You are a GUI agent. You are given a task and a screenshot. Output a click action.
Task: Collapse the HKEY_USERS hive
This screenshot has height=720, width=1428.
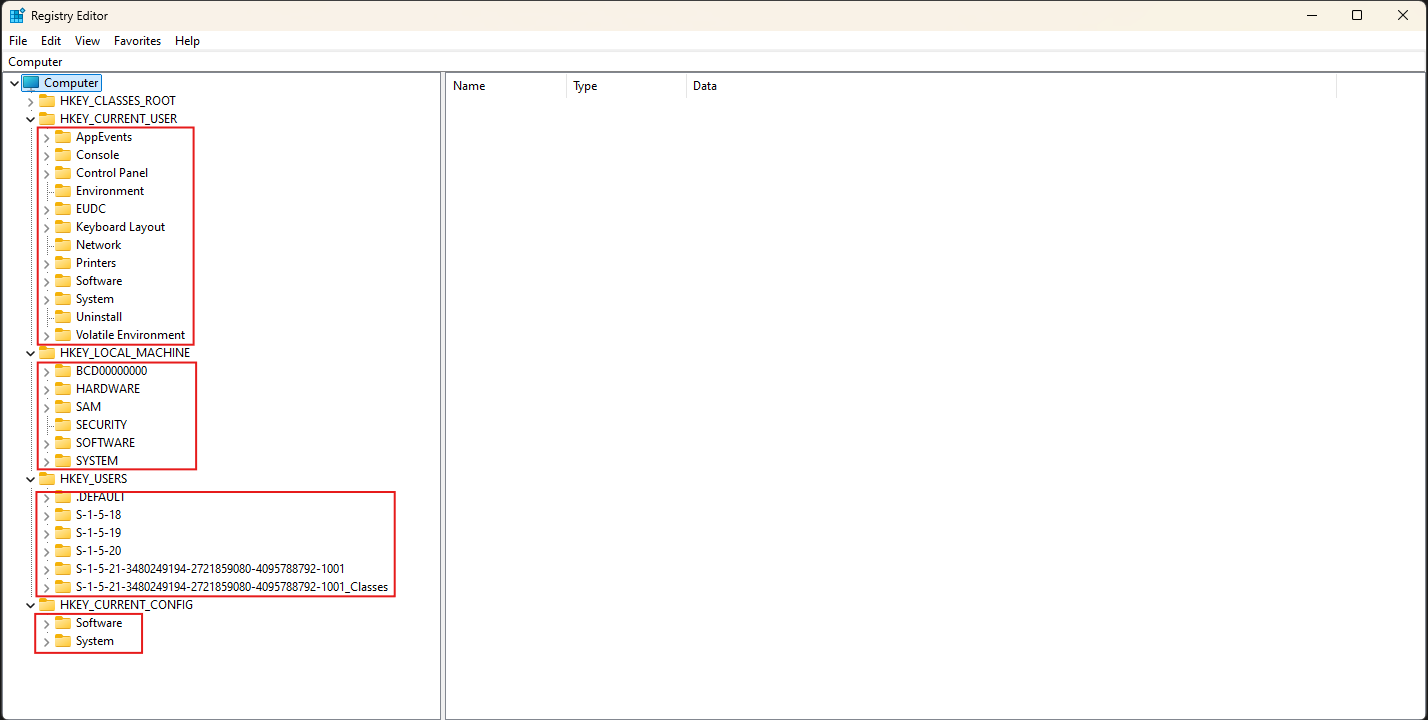point(30,479)
